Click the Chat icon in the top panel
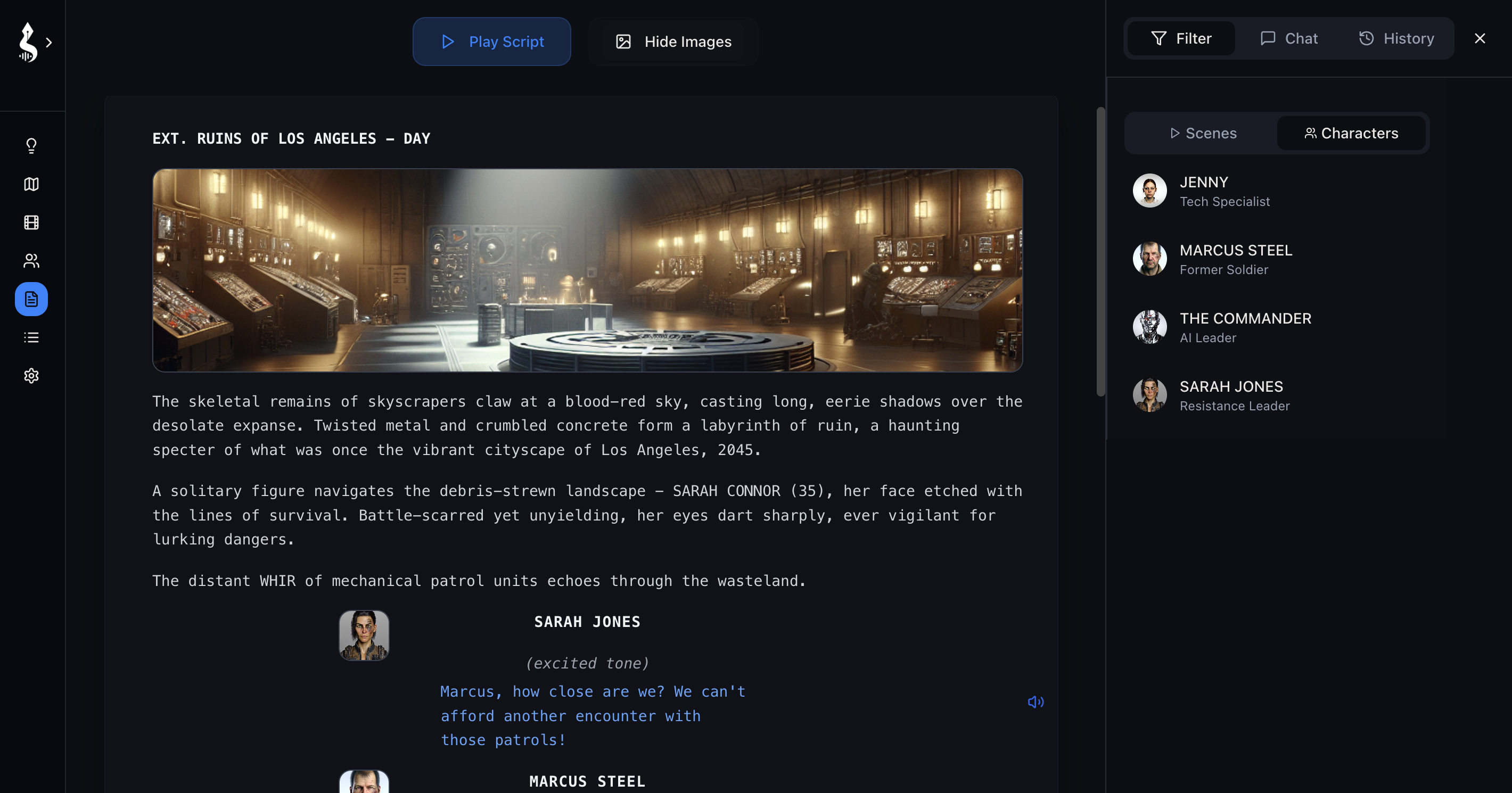 pos(1289,38)
